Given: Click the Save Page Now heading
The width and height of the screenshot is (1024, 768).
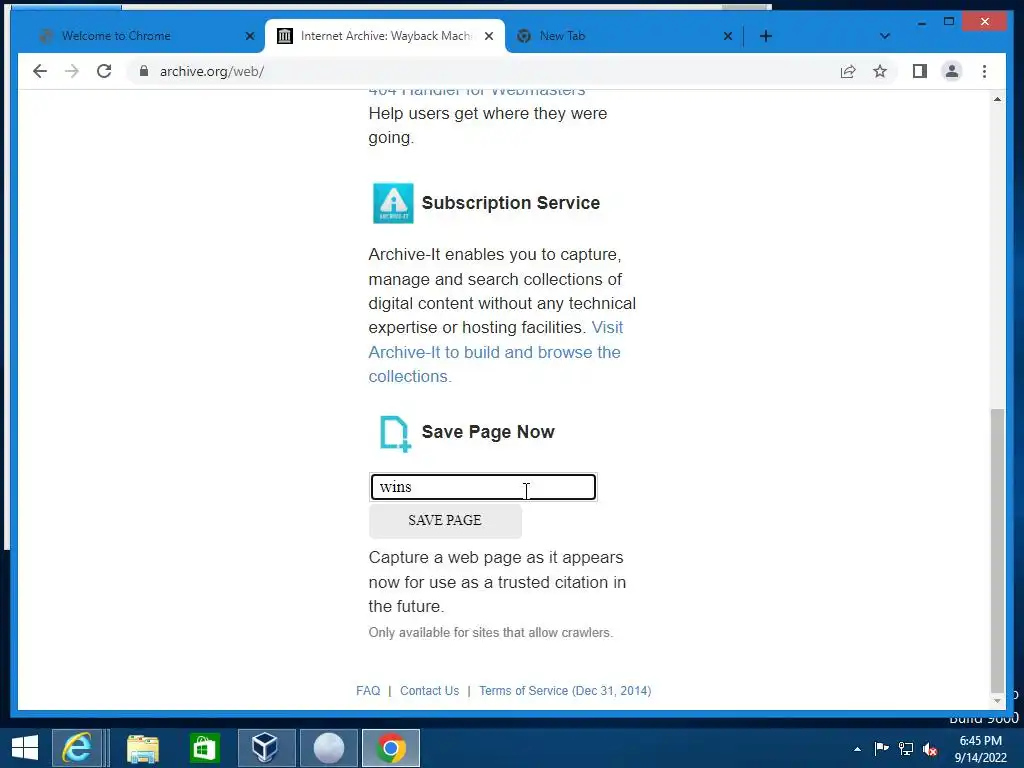Looking at the screenshot, I should click(488, 432).
